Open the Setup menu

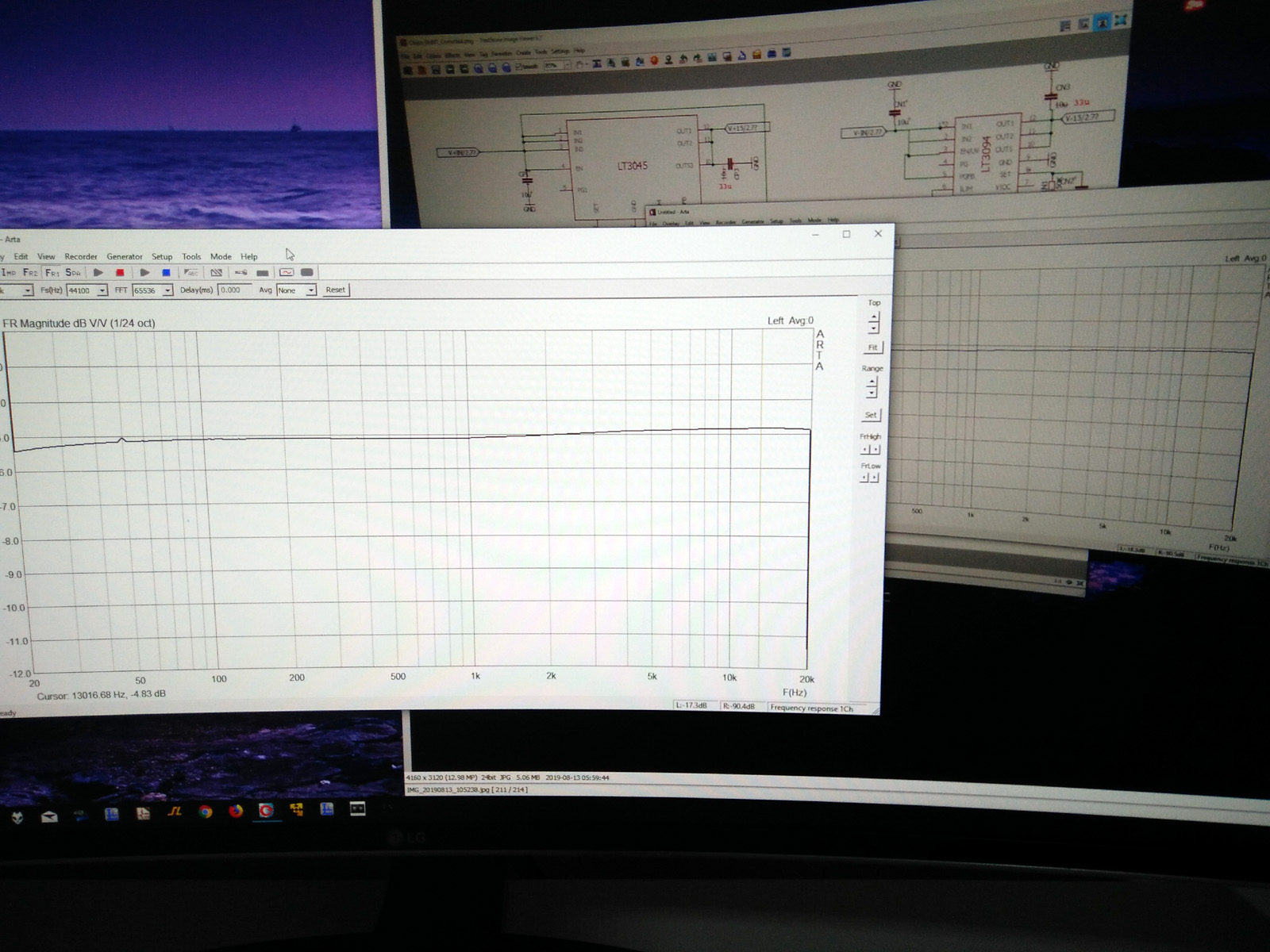162,256
